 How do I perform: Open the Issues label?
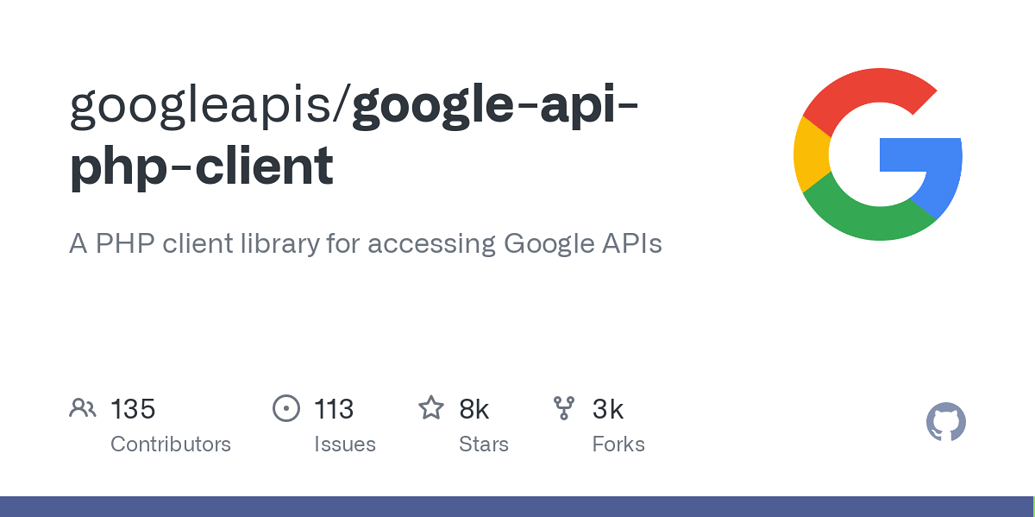coord(345,444)
